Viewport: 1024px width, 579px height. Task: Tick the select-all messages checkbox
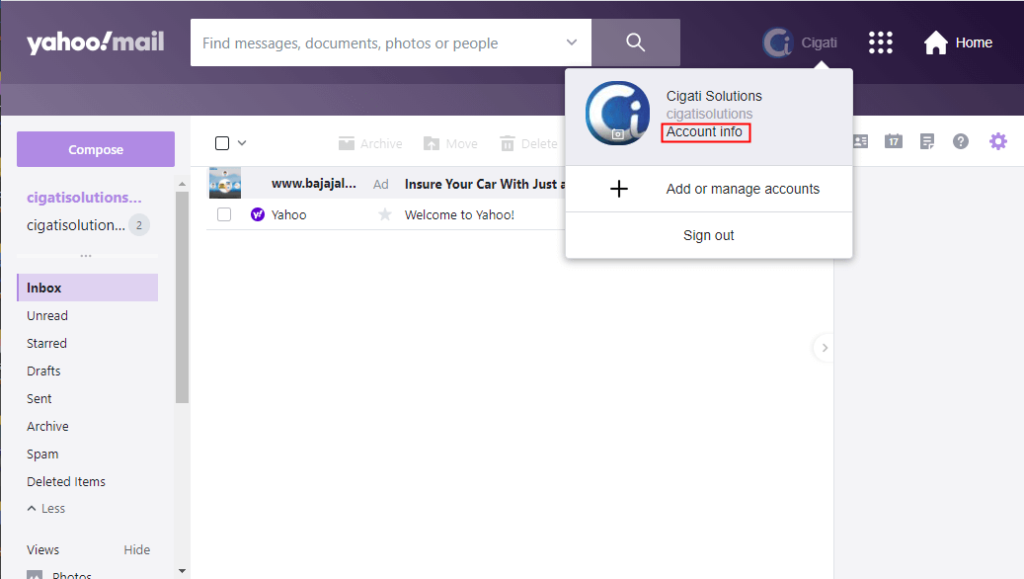222,143
